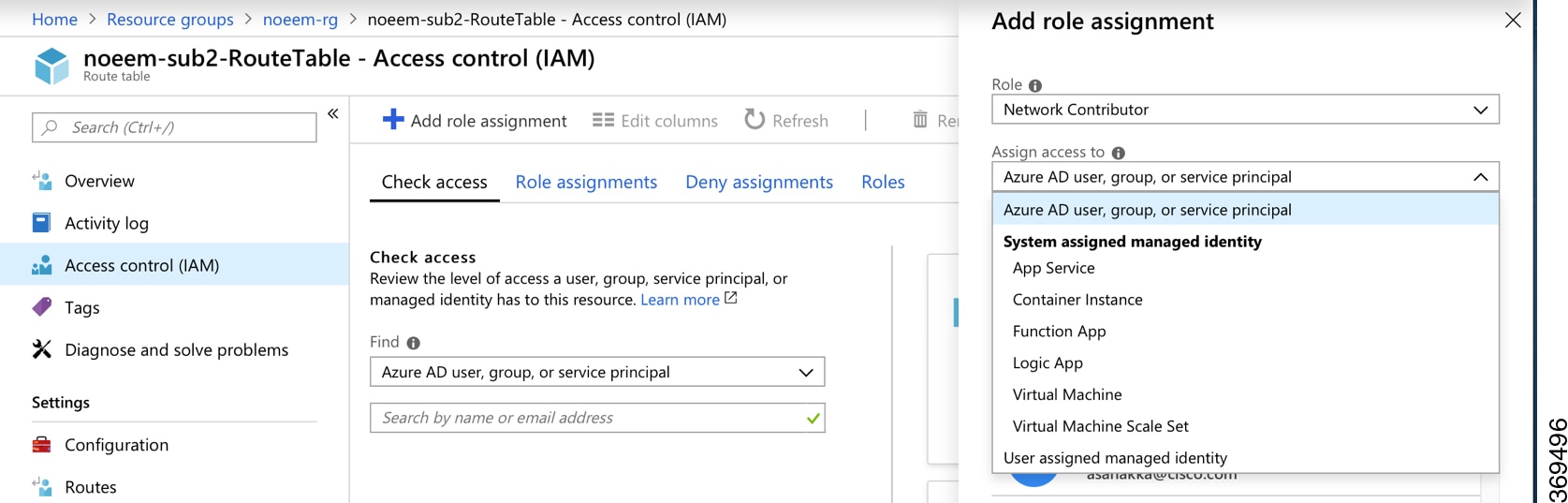Screen dimensions: 1568x503
Task: Select Function App option
Action: click(x=1245, y=332)
